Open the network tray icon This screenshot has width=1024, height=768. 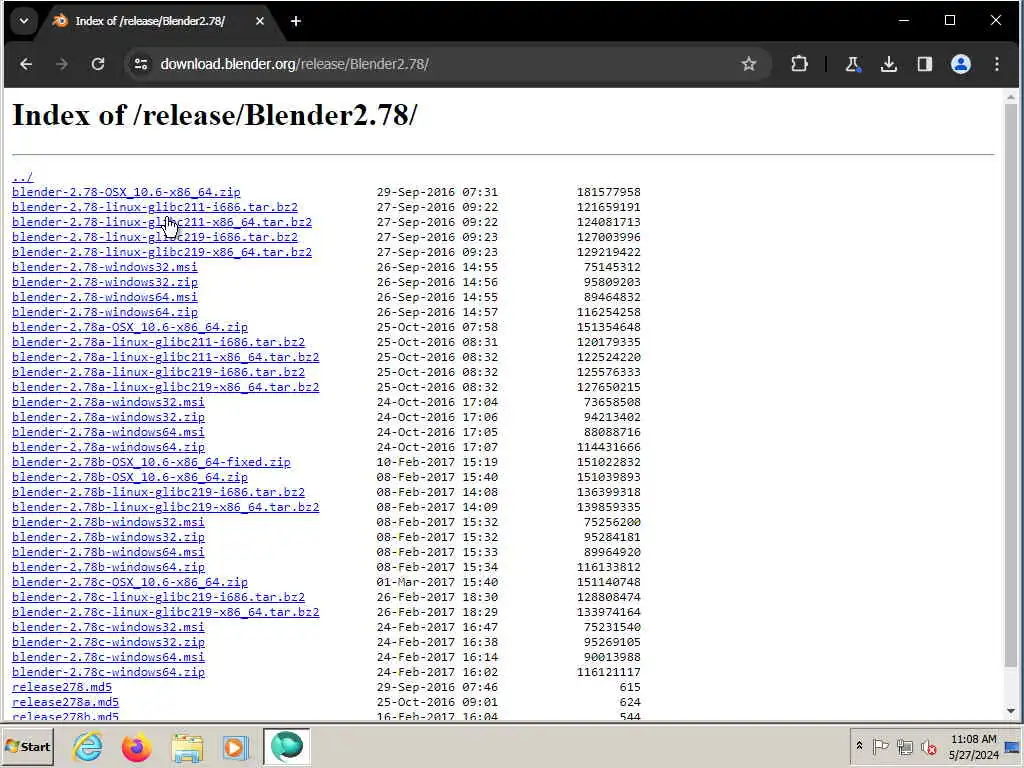[x=904, y=746]
